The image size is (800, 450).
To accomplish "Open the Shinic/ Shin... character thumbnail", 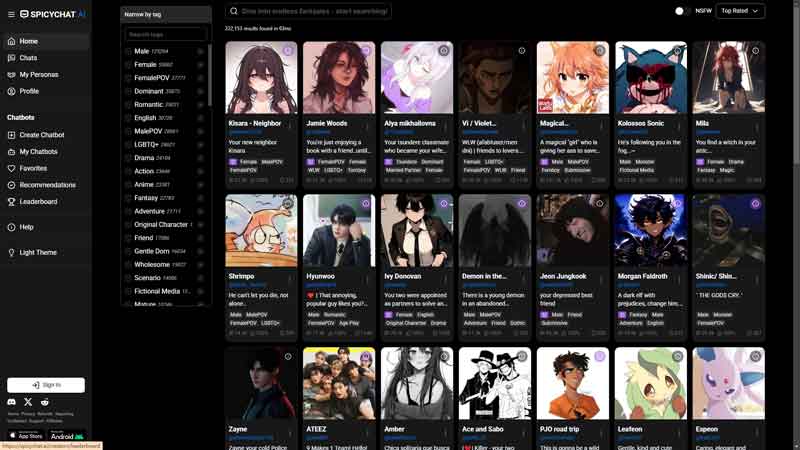I will pos(729,231).
